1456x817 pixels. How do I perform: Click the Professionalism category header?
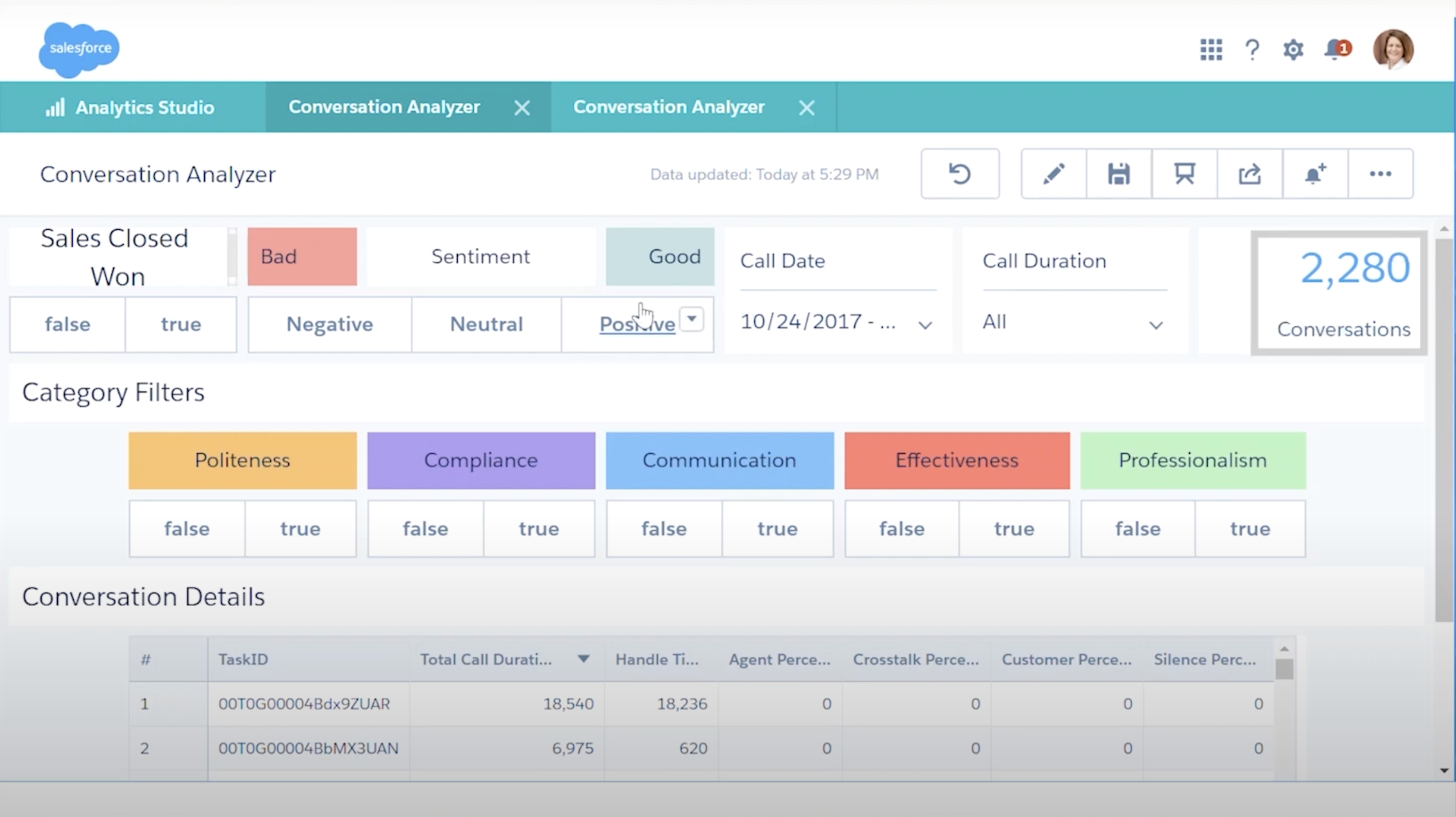pos(1193,460)
